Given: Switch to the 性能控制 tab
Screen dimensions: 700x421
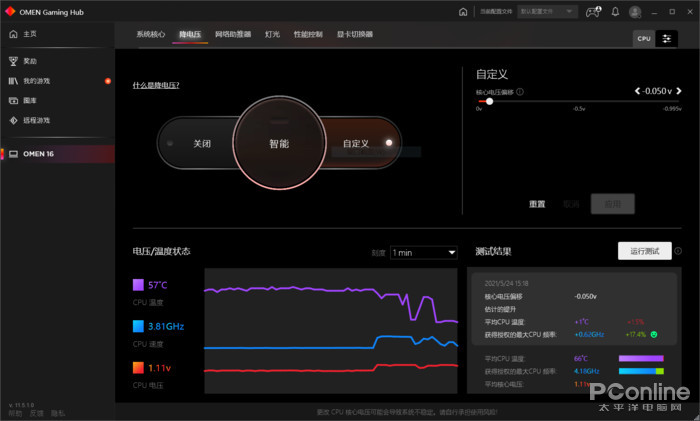Looking at the screenshot, I should [x=308, y=34].
